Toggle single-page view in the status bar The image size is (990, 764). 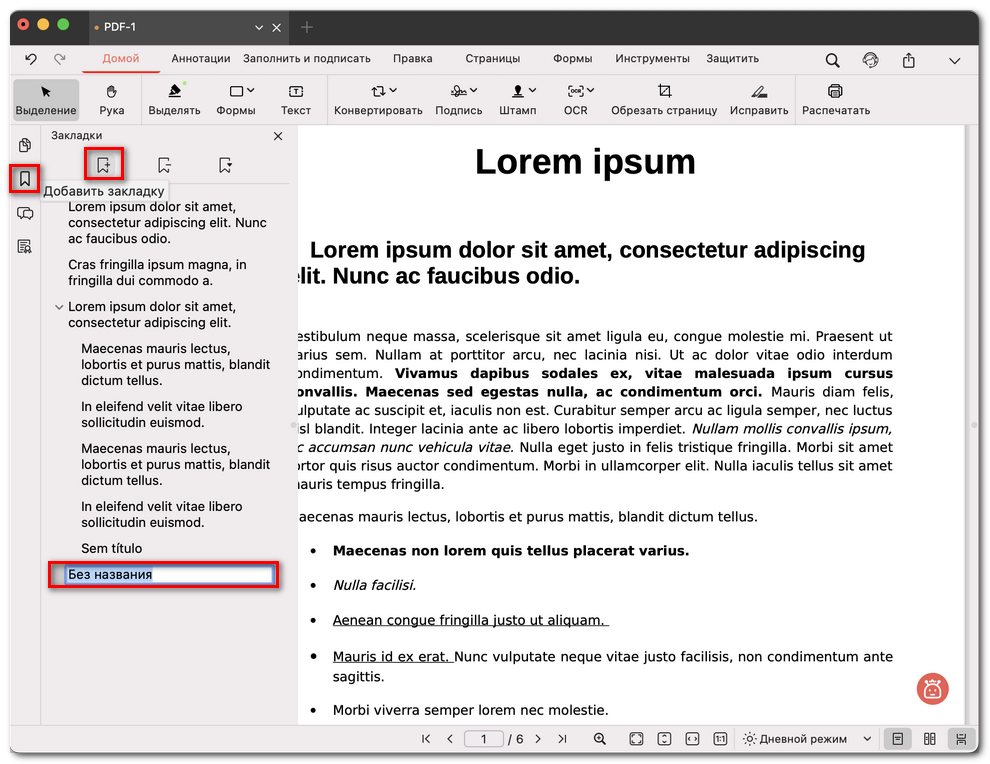coord(897,739)
